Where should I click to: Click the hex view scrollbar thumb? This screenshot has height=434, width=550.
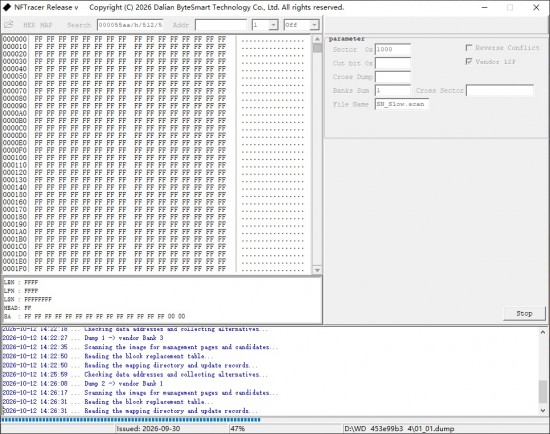317,48
